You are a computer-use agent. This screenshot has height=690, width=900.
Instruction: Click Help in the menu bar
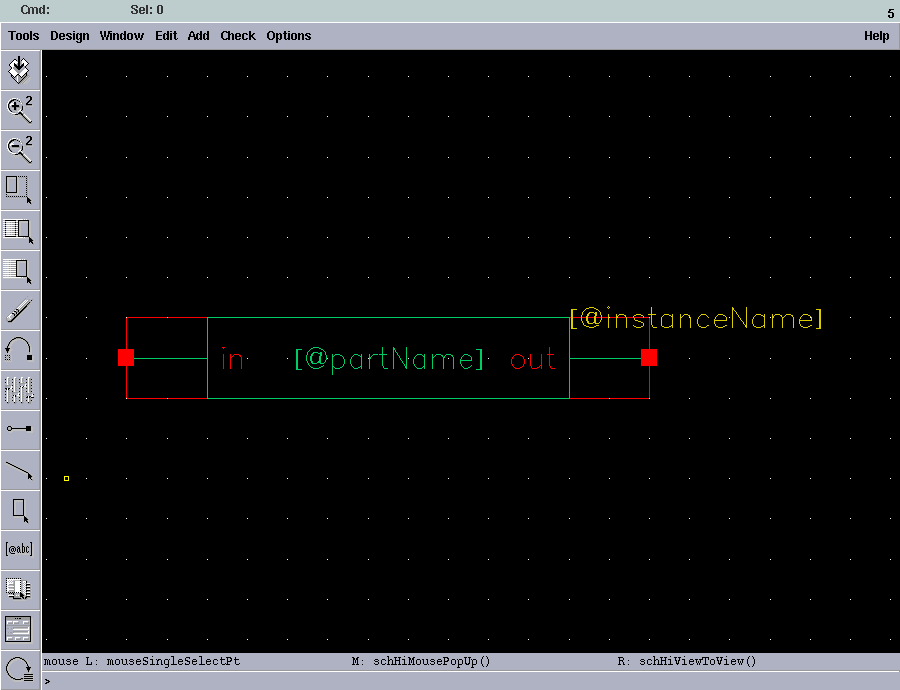876,35
